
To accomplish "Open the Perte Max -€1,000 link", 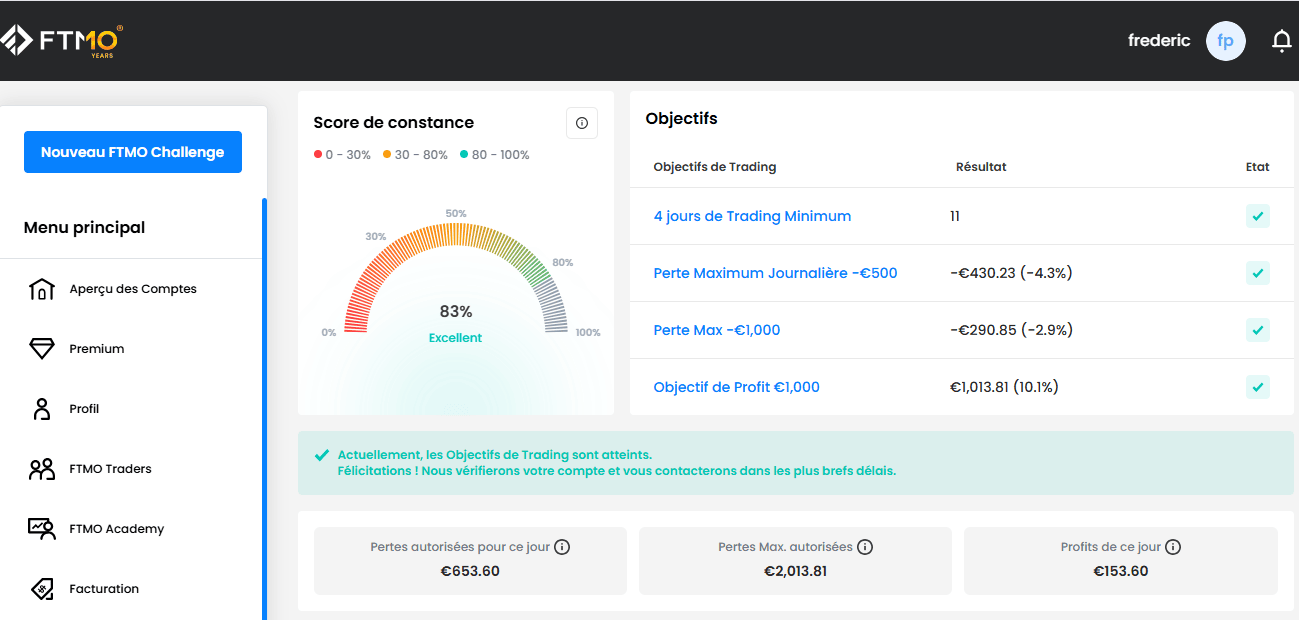I will pos(716,330).
